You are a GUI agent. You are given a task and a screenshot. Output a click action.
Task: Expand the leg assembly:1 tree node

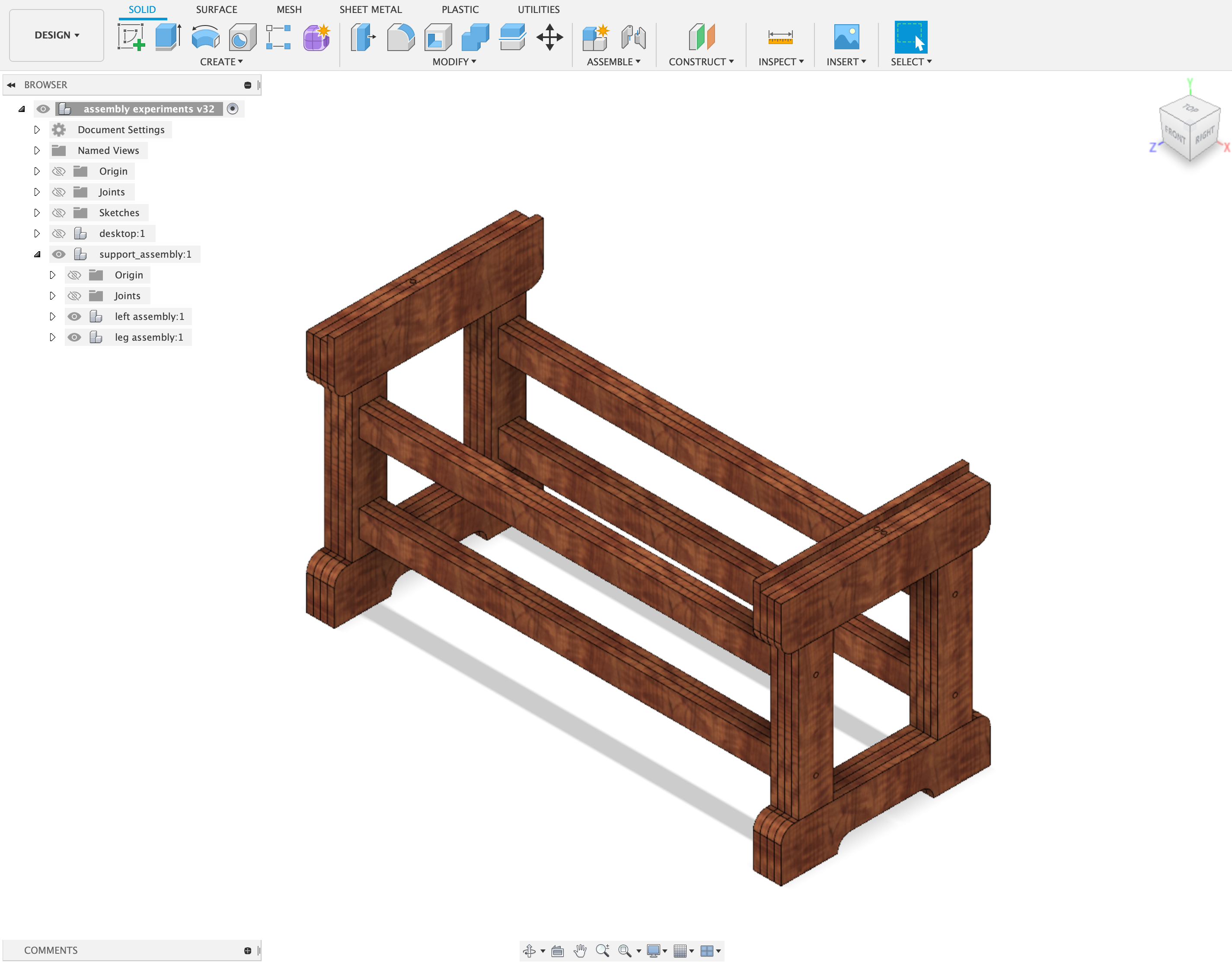[x=53, y=337]
